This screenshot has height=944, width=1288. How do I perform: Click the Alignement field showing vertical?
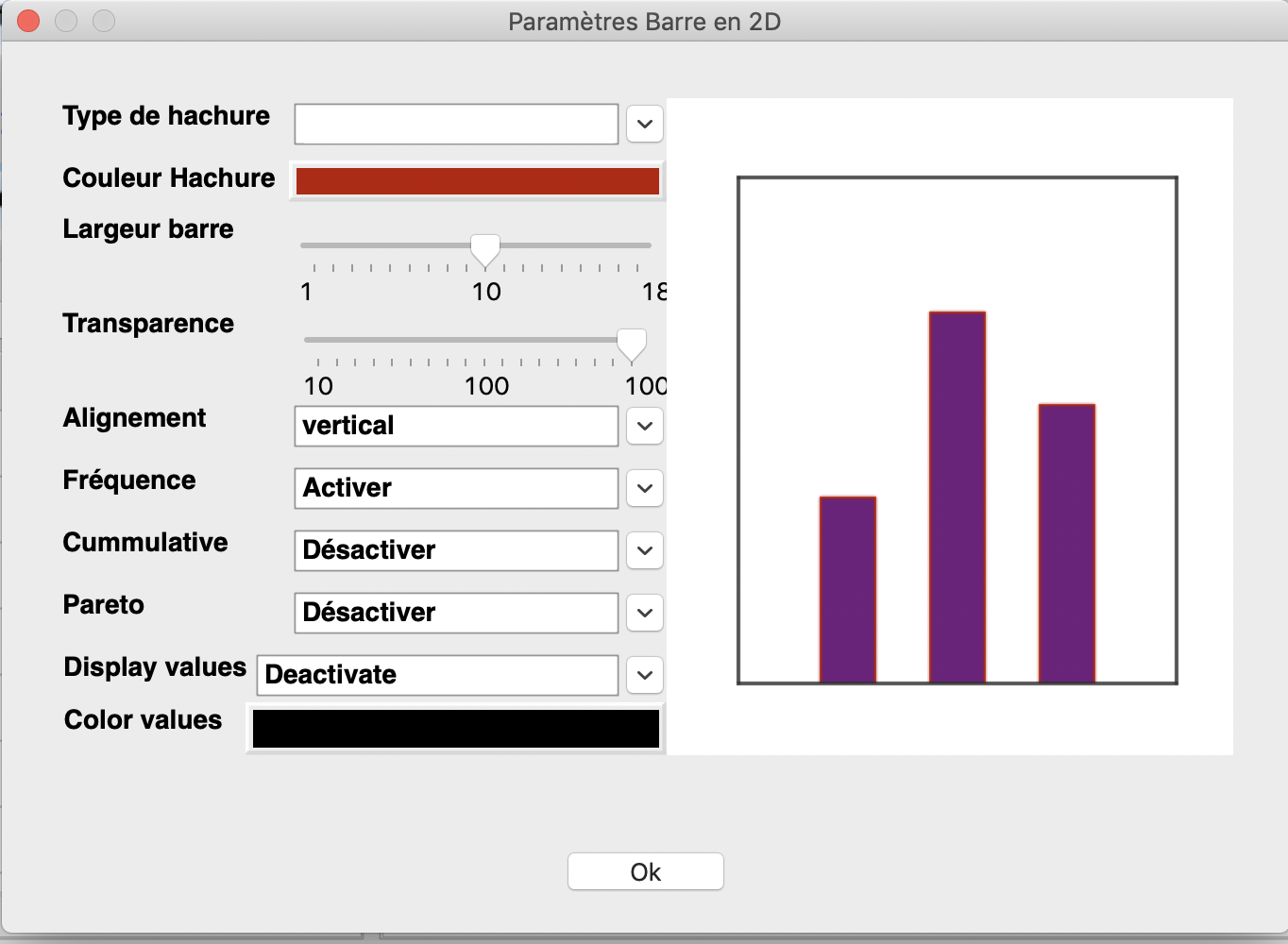[x=456, y=426]
